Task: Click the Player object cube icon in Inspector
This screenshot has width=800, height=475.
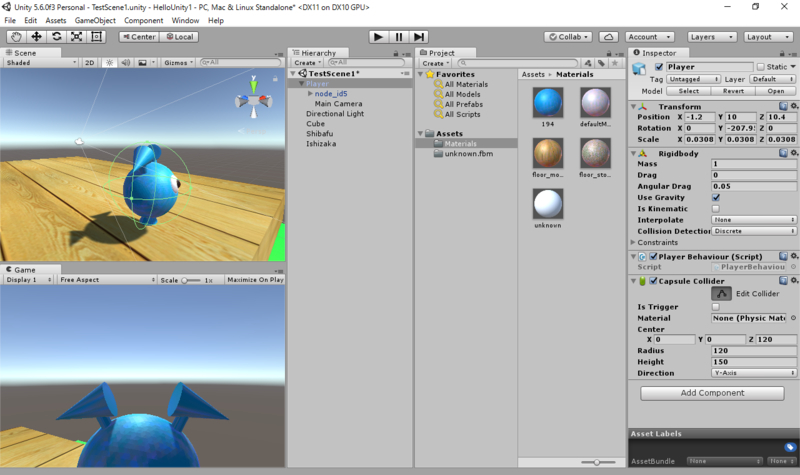Action: click(x=639, y=69)
